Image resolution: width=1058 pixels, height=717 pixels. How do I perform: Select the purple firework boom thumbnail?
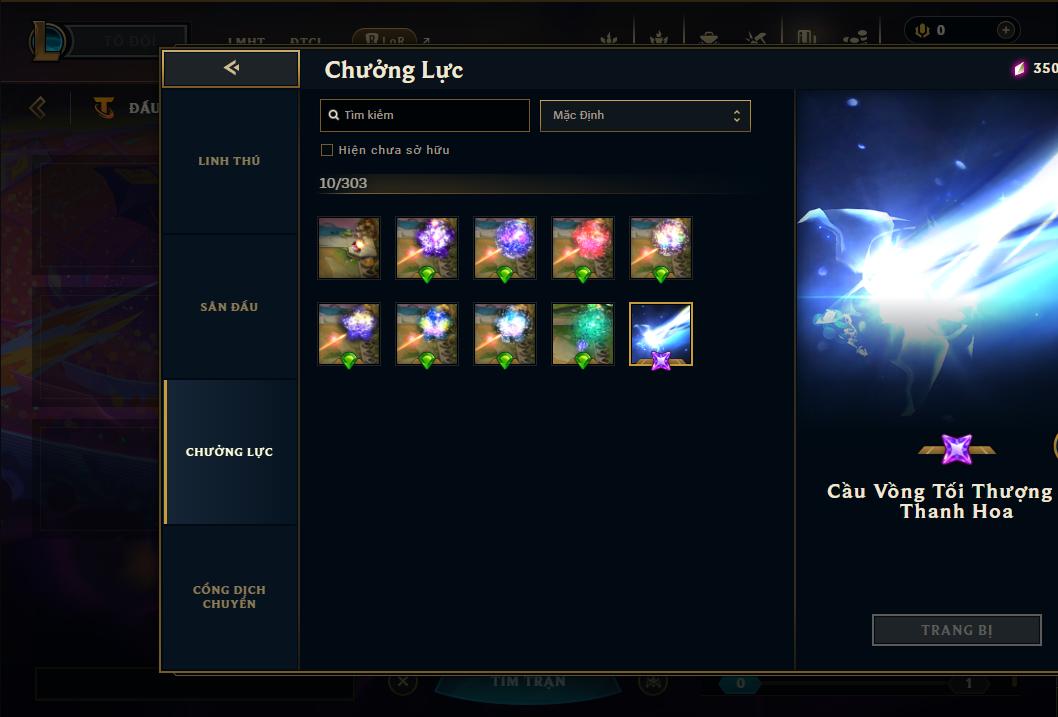[427, 248]
